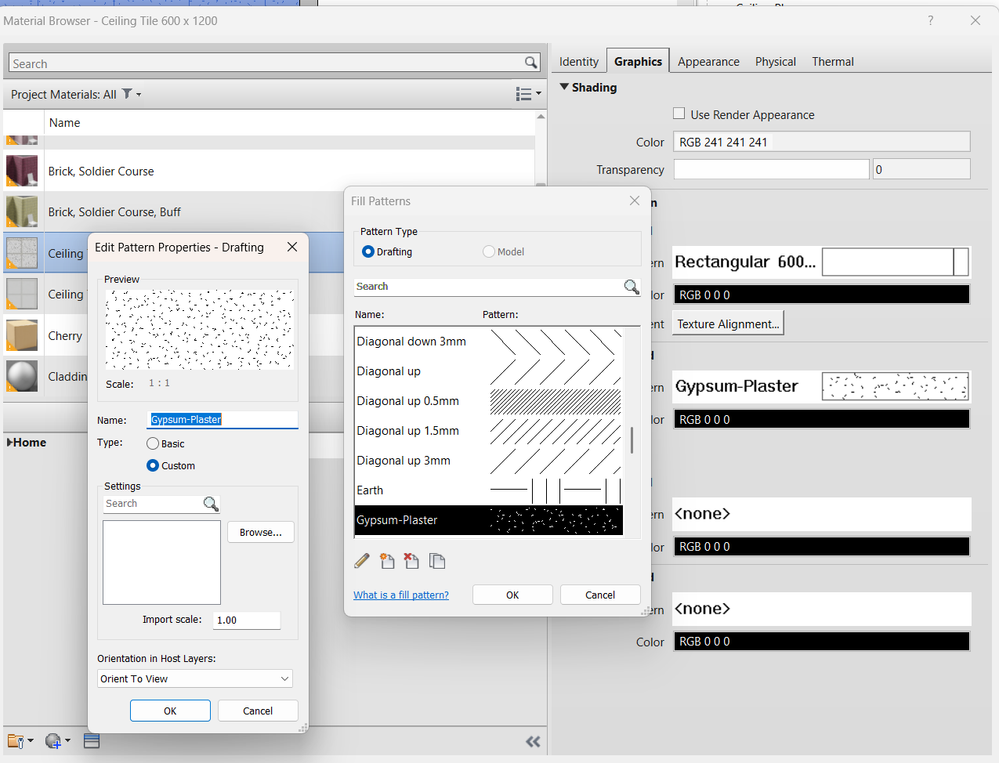Click OK in Fill Patterns dialog
Screen dimensions: 999x763
click(x=512, y=595)
